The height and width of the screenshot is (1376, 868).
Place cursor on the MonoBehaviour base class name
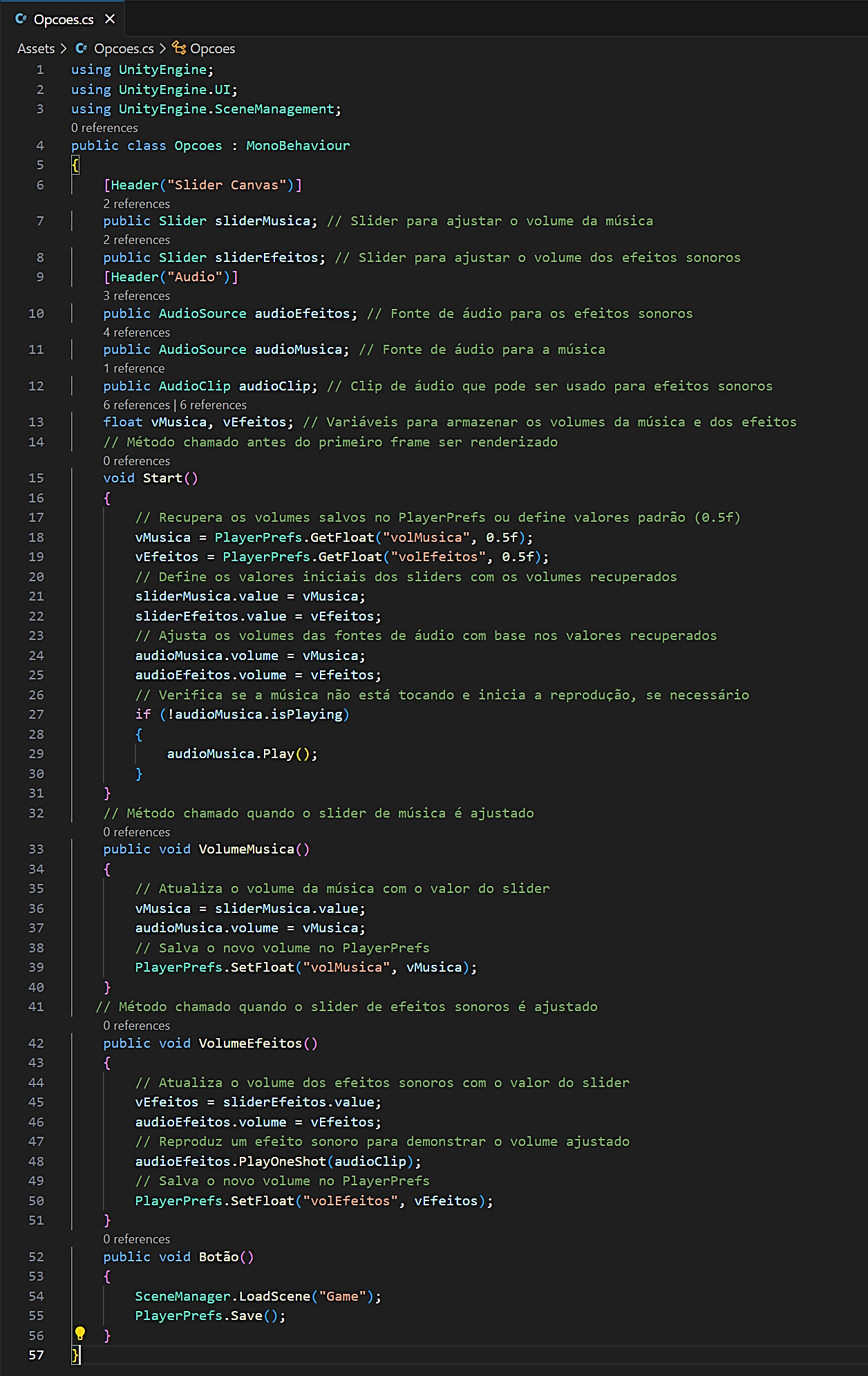(298, 146)
